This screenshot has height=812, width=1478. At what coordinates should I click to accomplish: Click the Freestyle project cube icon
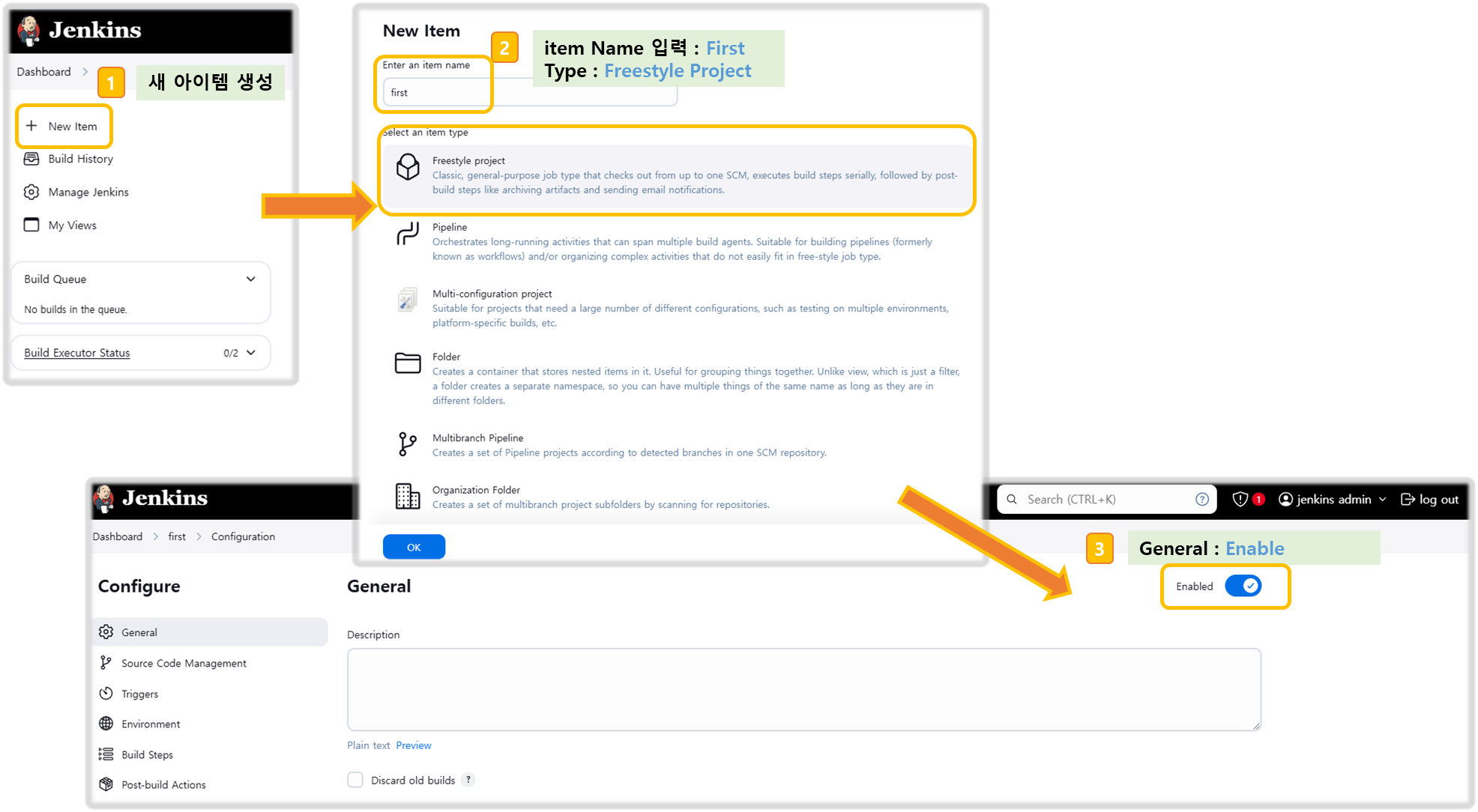pyautogui.click(x=408, y=167)
